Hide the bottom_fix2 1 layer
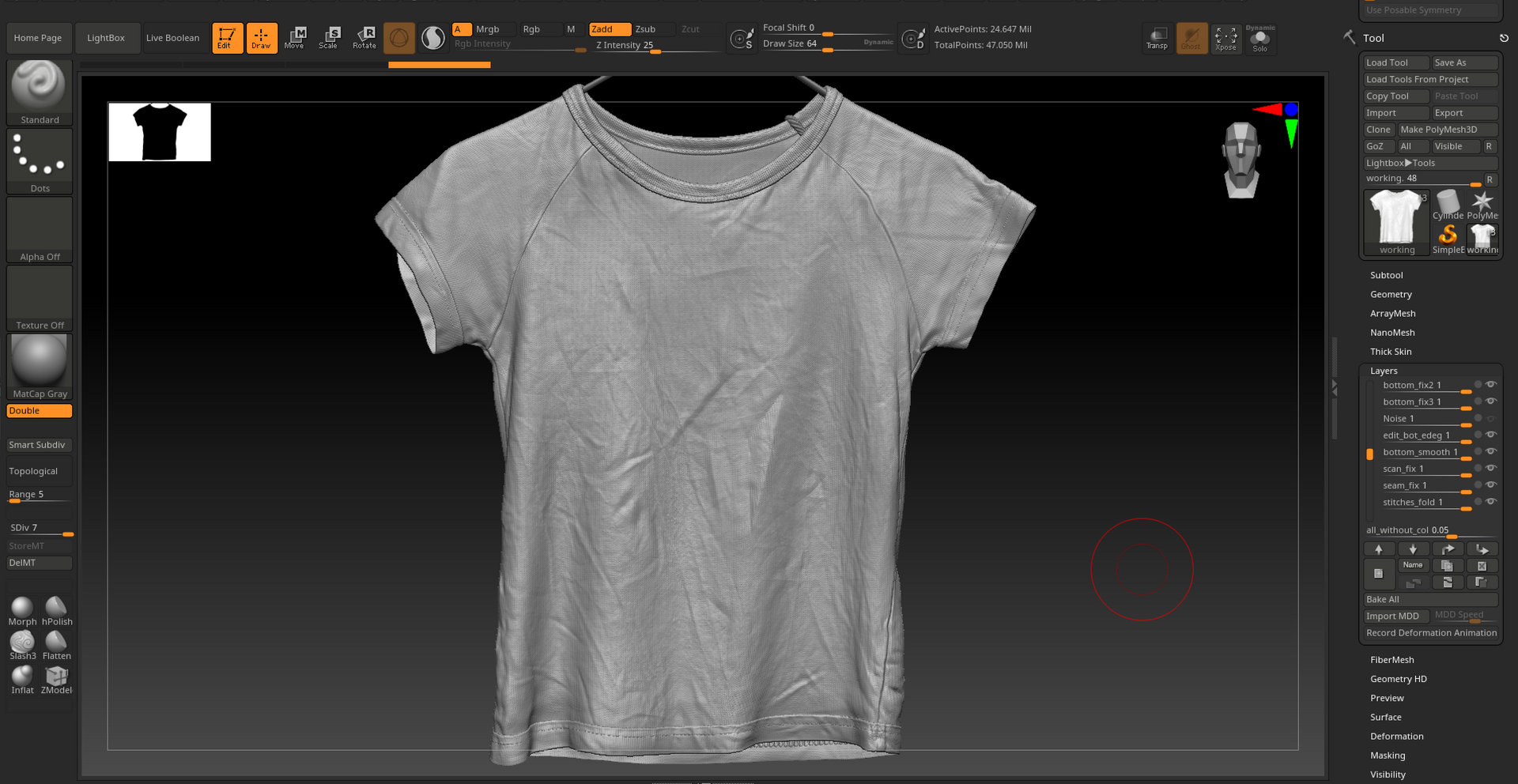Viewport: 1518px width, 784px height. point(1492,385)
